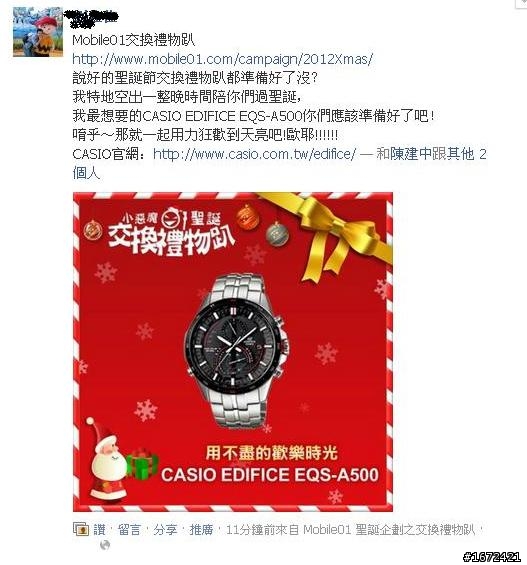Click the photo icon beside 讚
Image resolution: width=527 pixels, height=565 pixels.
click(81, 529)
